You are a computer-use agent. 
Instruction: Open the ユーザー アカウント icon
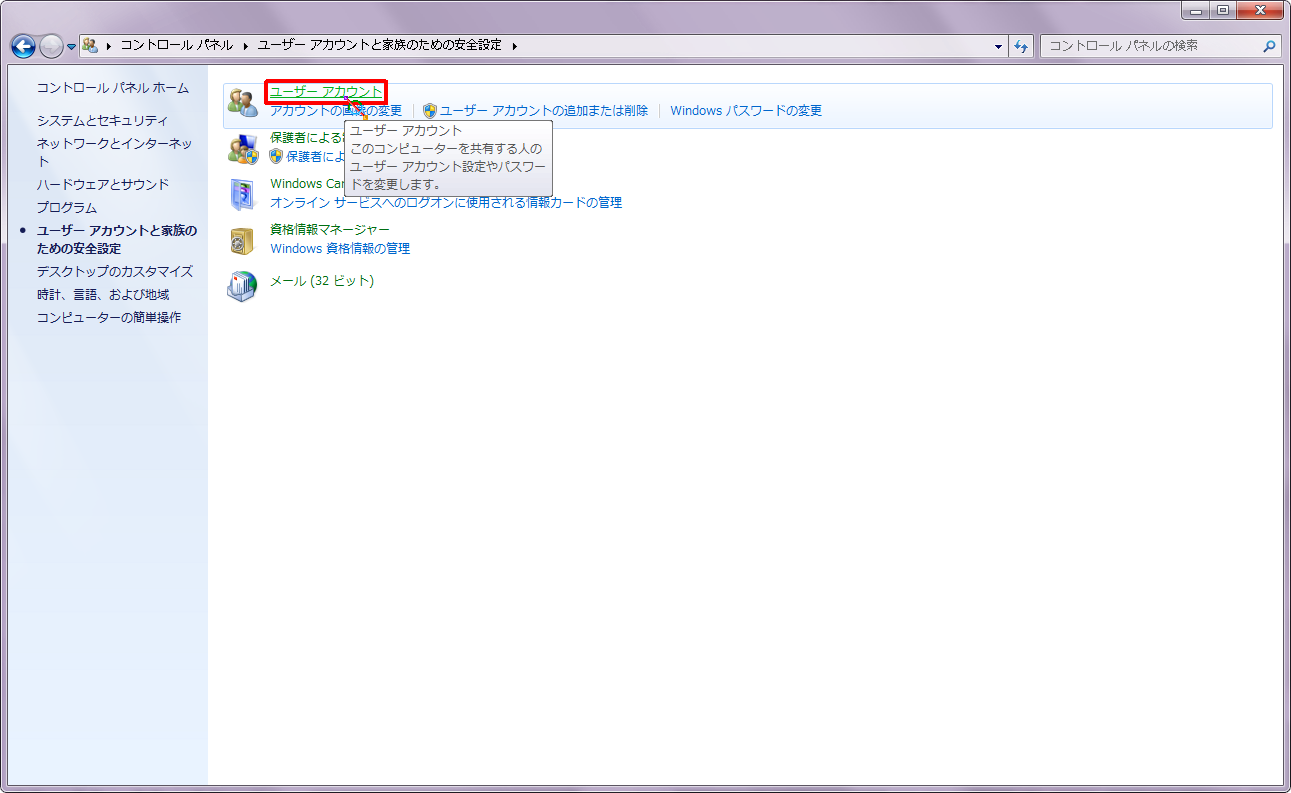tap(243, 101)
